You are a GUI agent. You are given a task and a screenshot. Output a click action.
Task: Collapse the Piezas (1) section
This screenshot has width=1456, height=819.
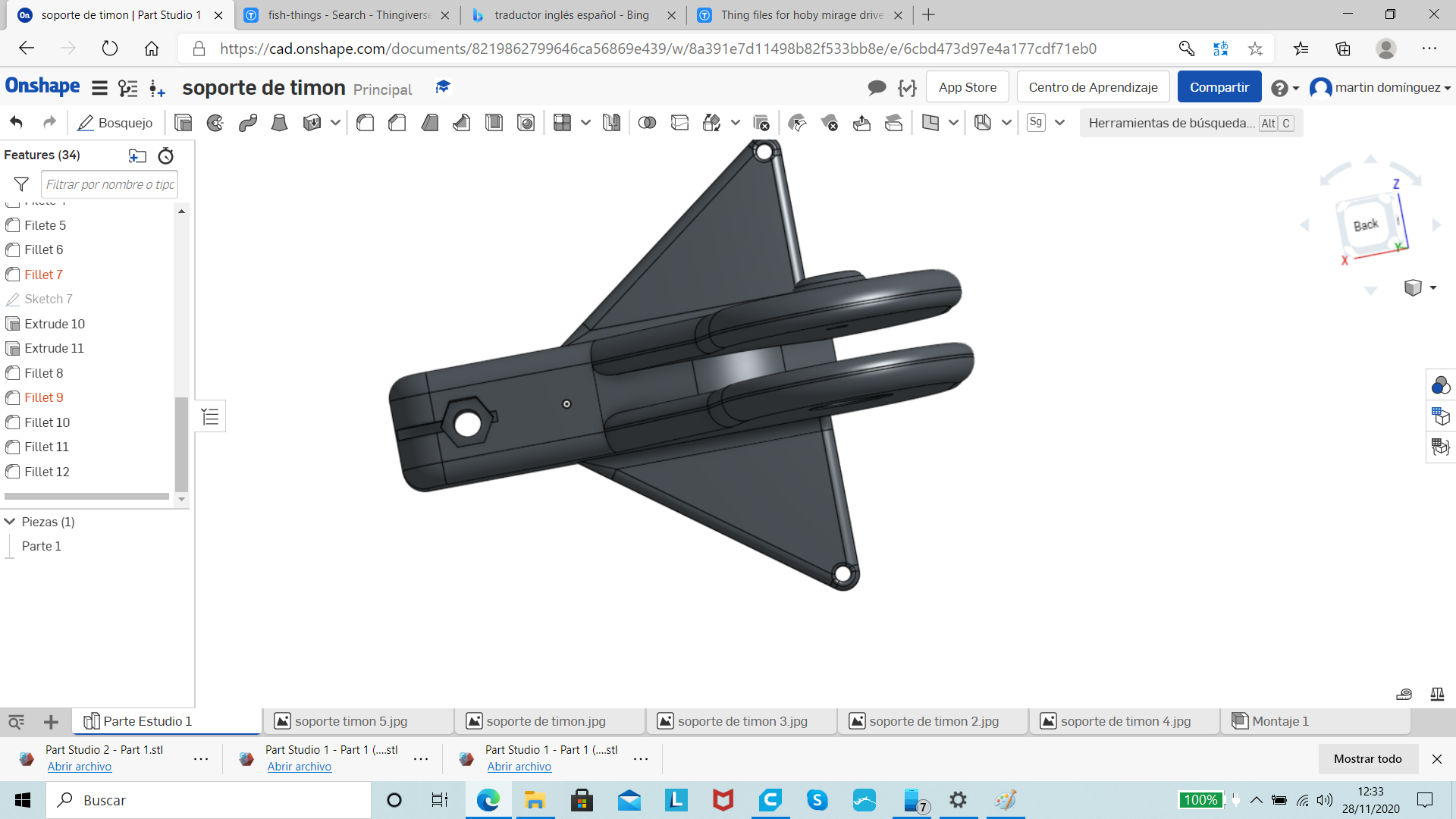[10, 522]
